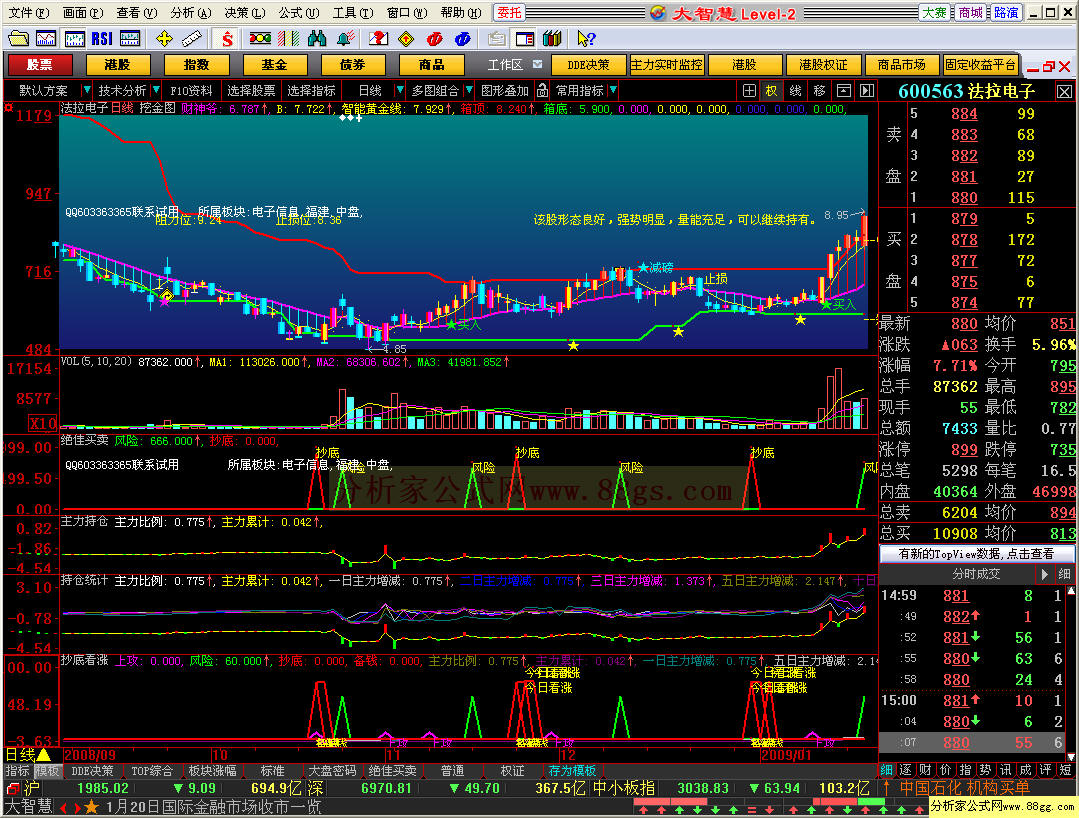Click the red 股票 button

coord(39,65)
